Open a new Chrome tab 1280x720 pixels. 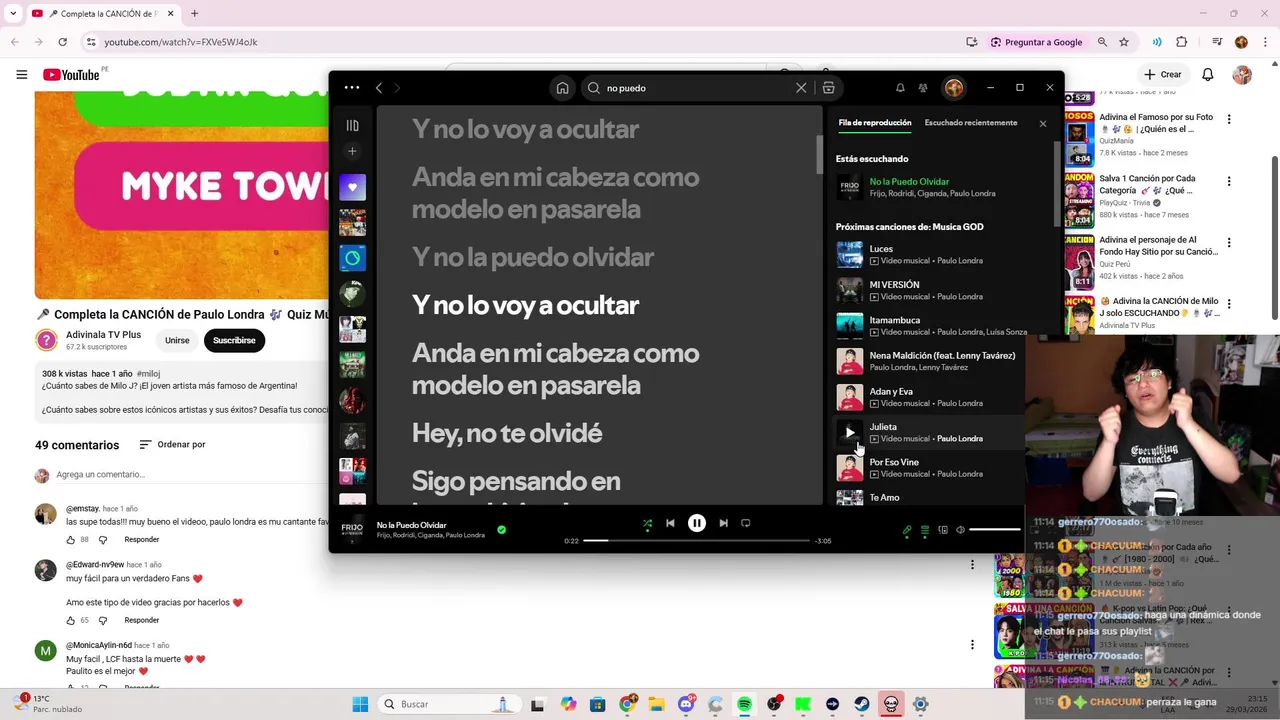click(x=194, y=14)
